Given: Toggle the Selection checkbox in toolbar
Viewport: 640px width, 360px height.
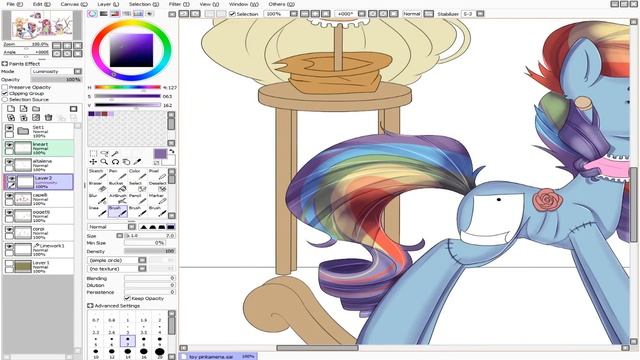Looking at the screenshot, I should pyautogui.click(x=233, y=14).
